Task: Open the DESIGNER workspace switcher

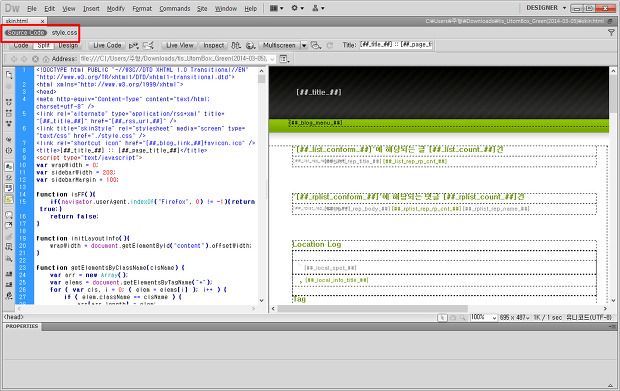Action: [x=546, y=8]
